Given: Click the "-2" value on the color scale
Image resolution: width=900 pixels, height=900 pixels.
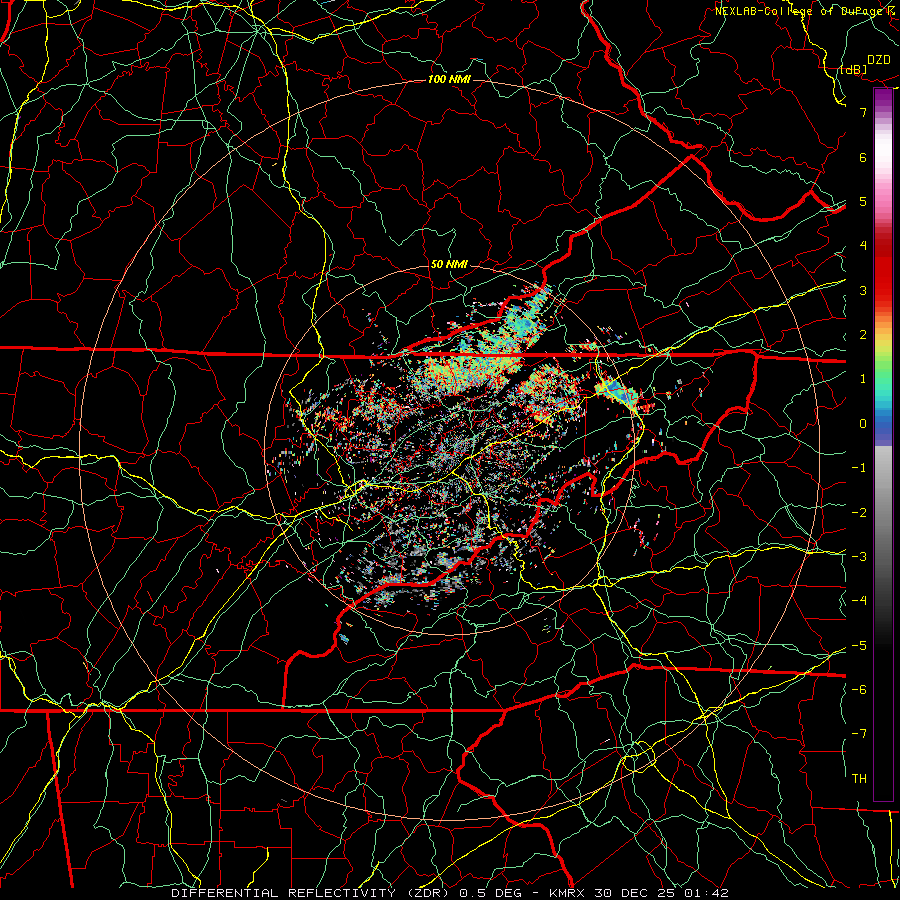Looking at the screenshot, I should coord(859,512).
